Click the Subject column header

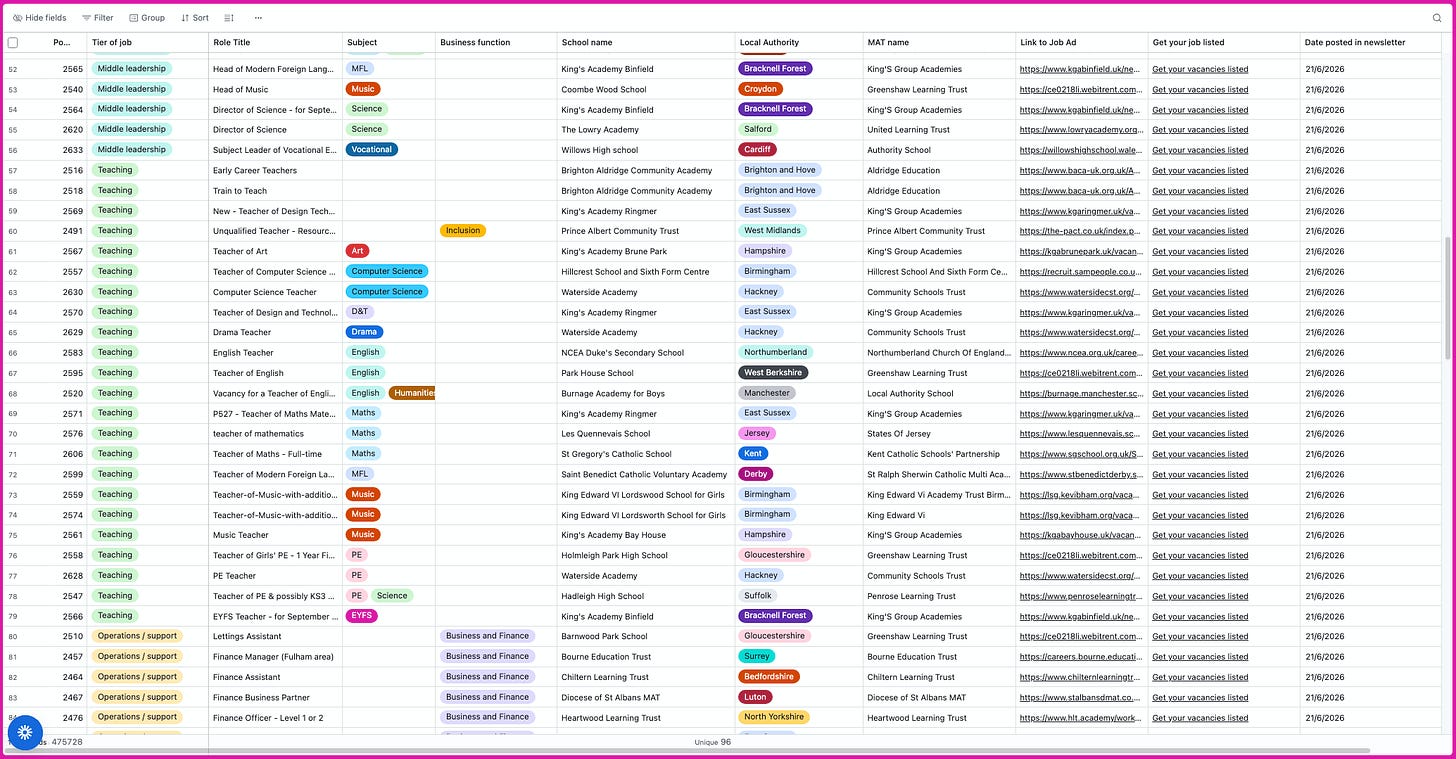click(x=389, y=43)
